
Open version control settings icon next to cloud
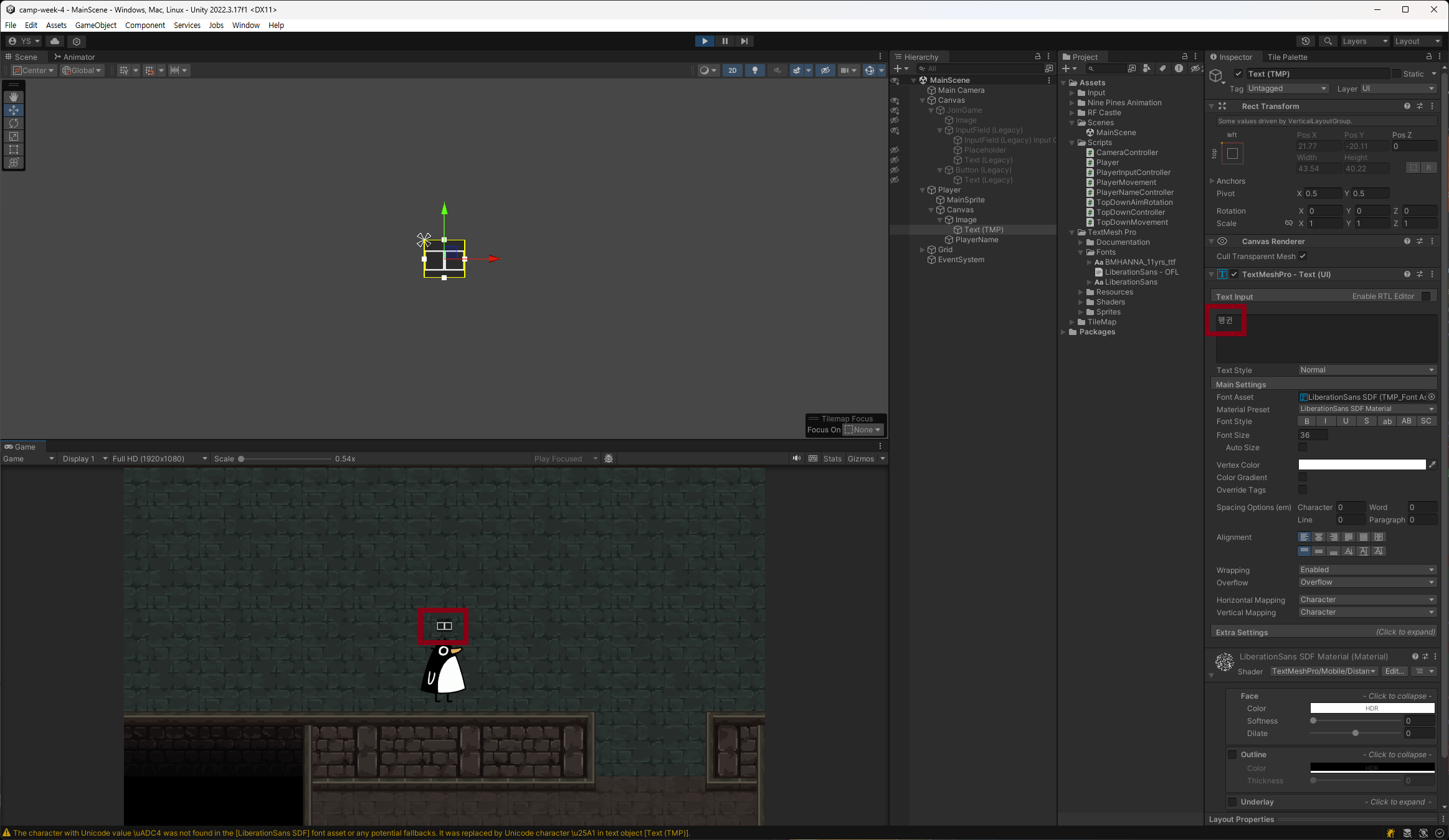click(x=77, y=41)
